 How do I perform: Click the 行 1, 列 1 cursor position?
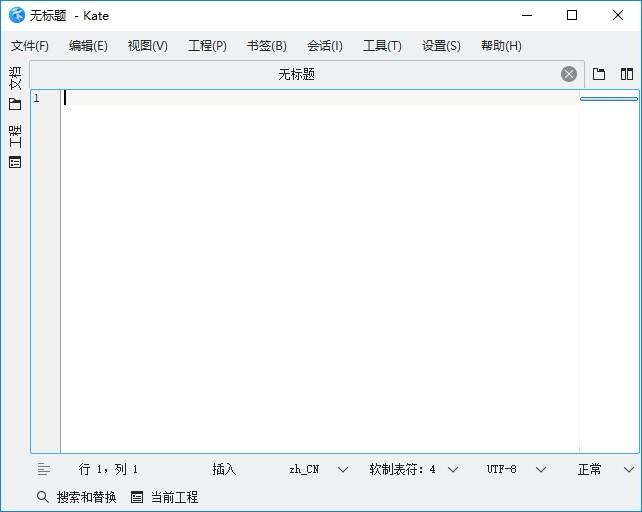tap(108, 469)
